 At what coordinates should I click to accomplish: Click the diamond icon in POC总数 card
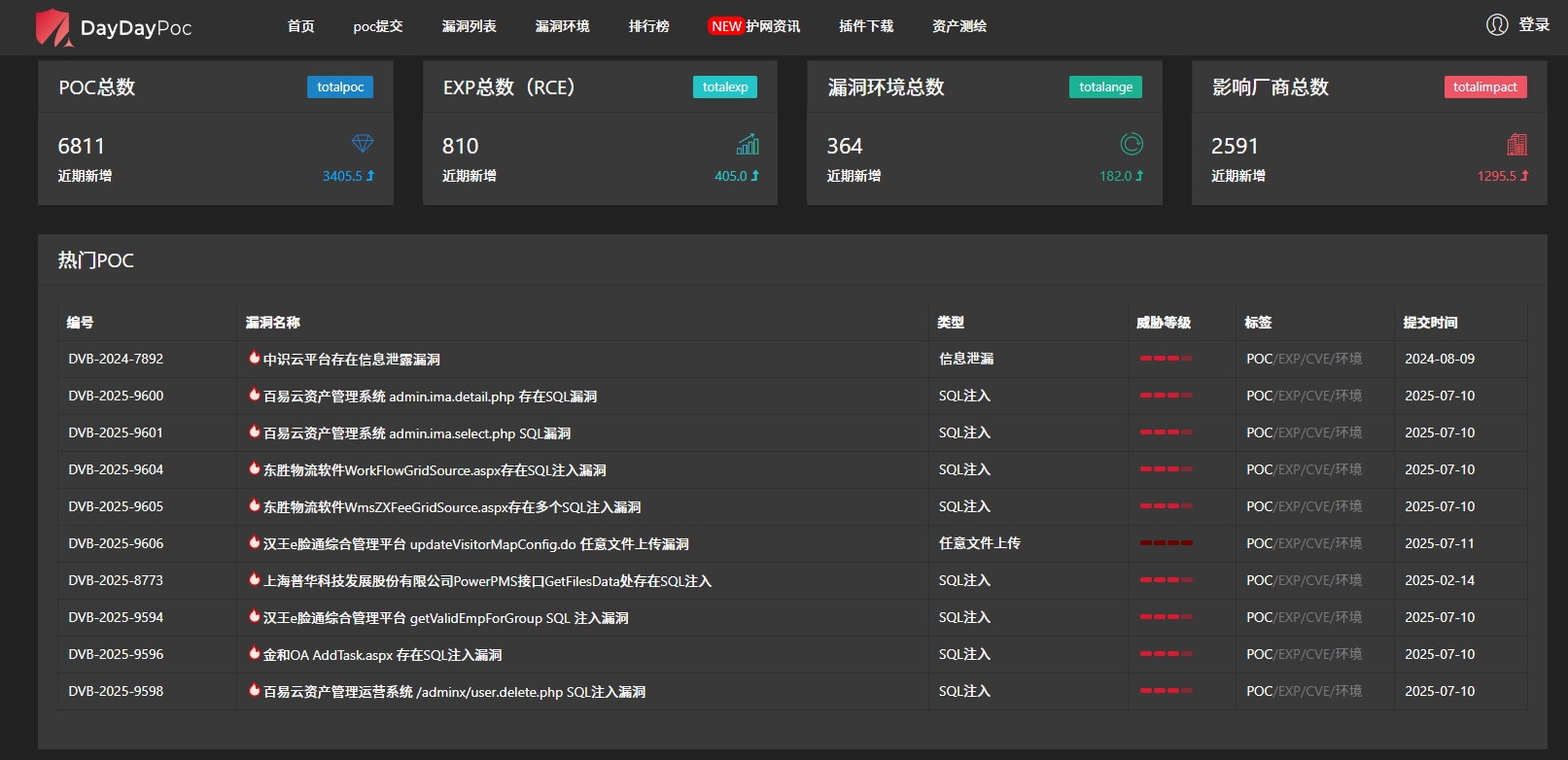click(x=363, y=144)
